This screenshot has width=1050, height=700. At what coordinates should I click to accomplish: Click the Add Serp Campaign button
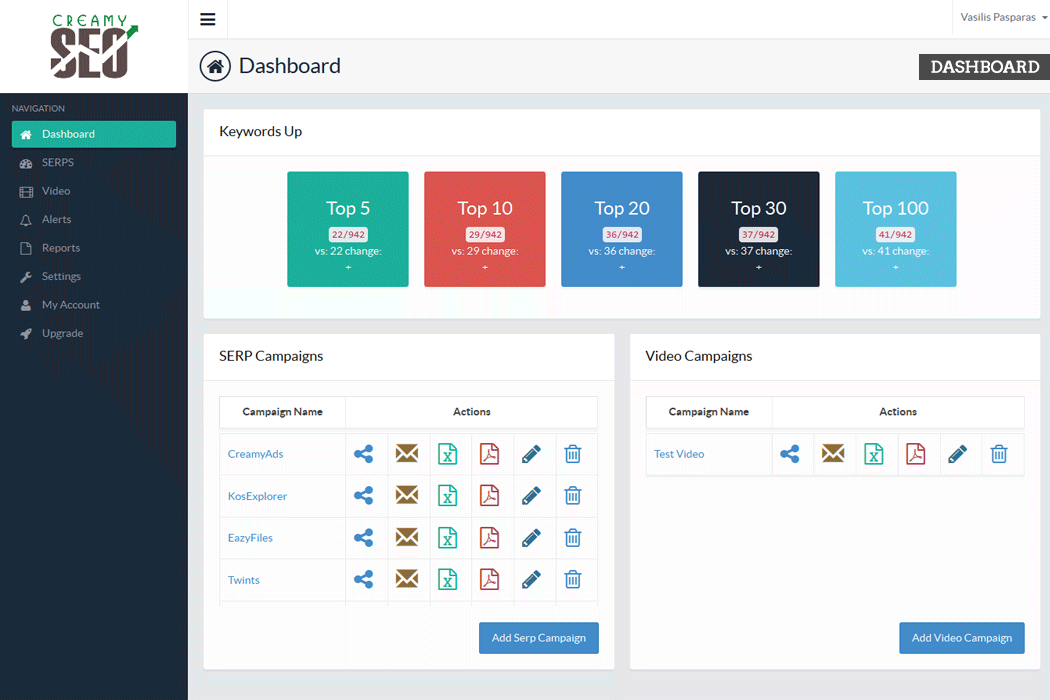coord(538,638)
